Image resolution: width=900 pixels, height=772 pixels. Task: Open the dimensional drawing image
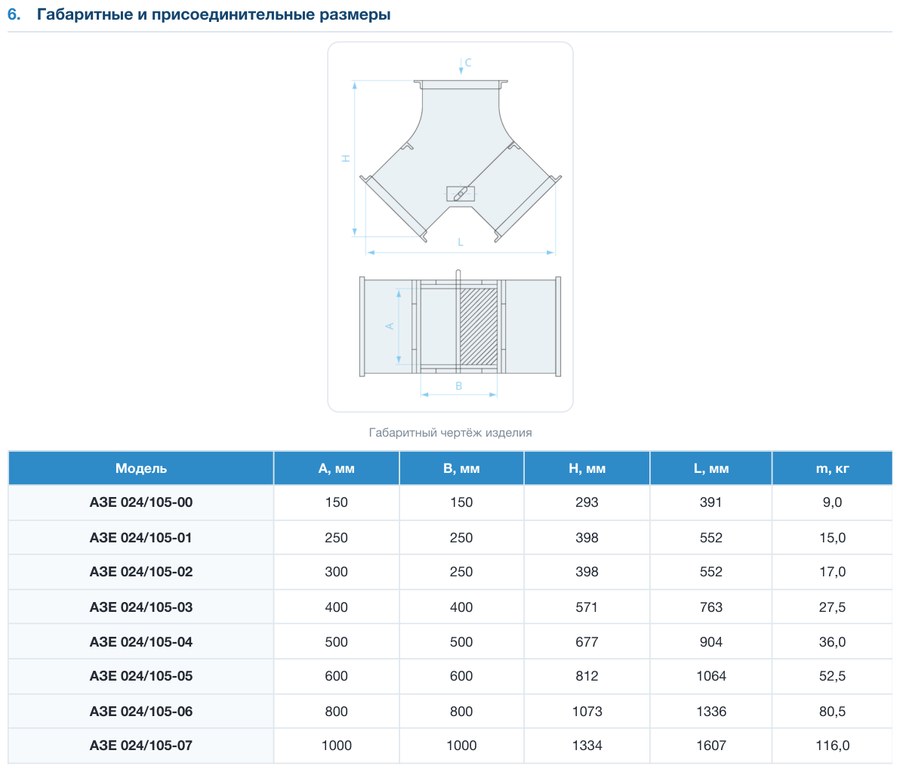click(450, 227)
